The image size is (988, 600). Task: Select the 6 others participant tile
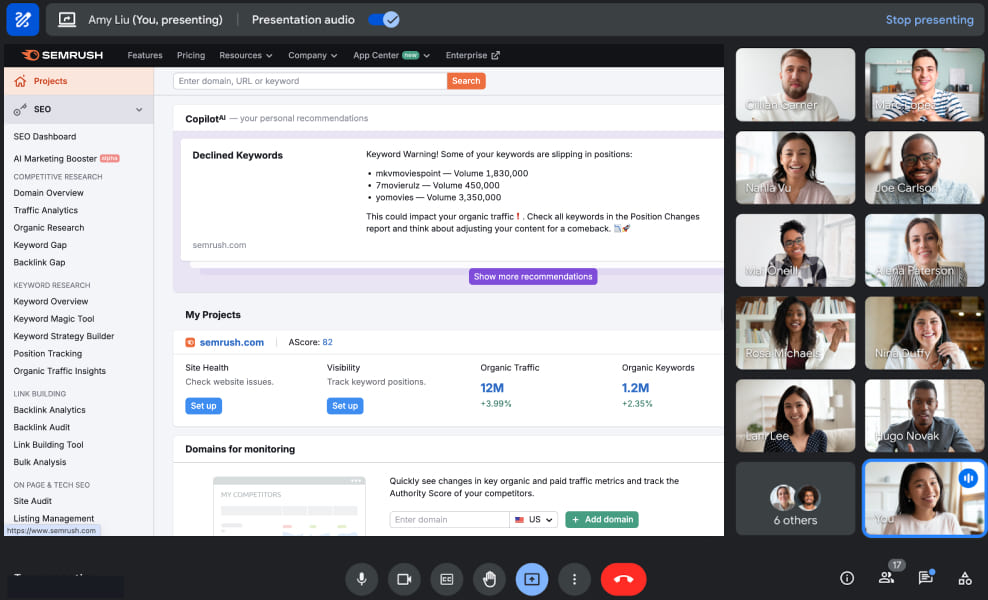click(795, 499)
